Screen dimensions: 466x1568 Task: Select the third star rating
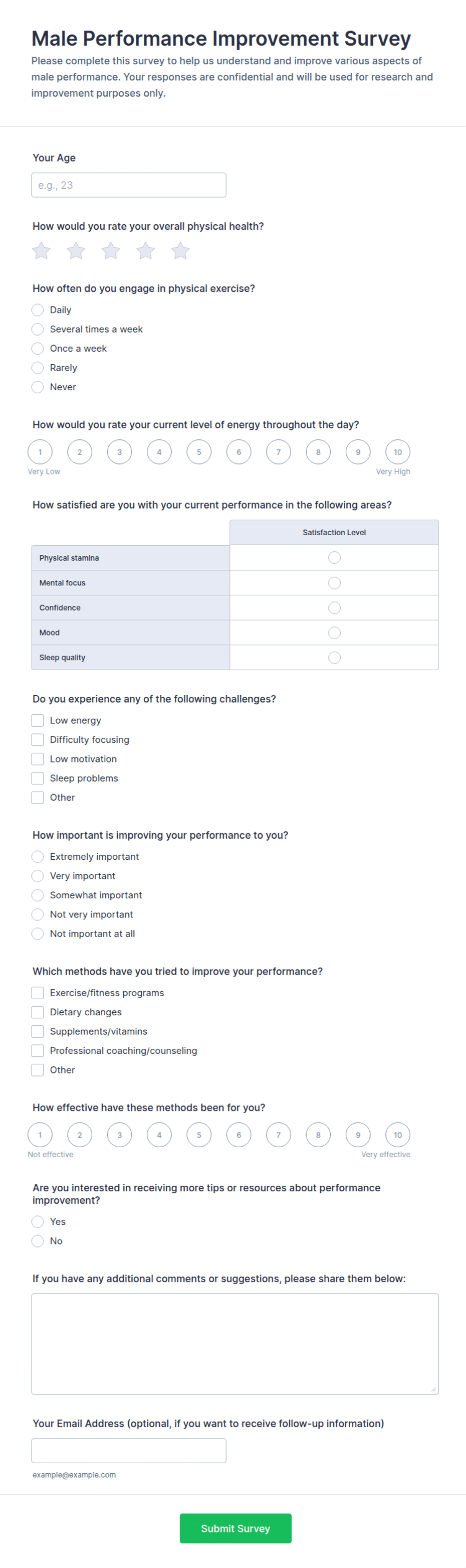coord(111,251)
